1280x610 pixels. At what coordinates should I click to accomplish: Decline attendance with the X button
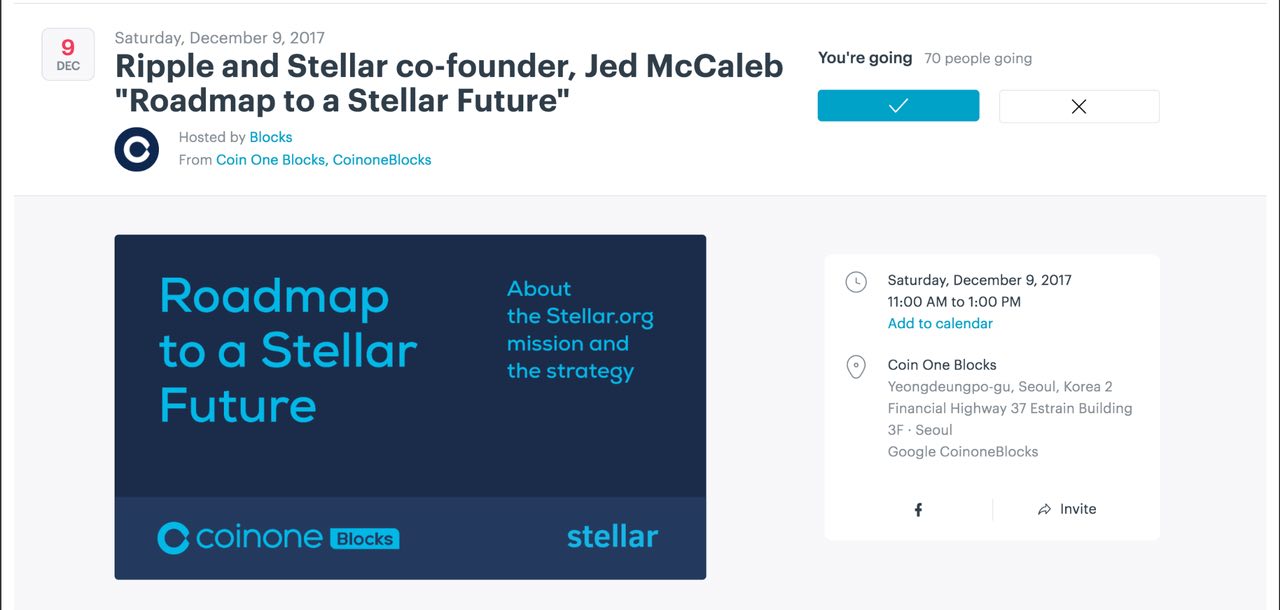pyautogui.click(x=1079, y=106)
